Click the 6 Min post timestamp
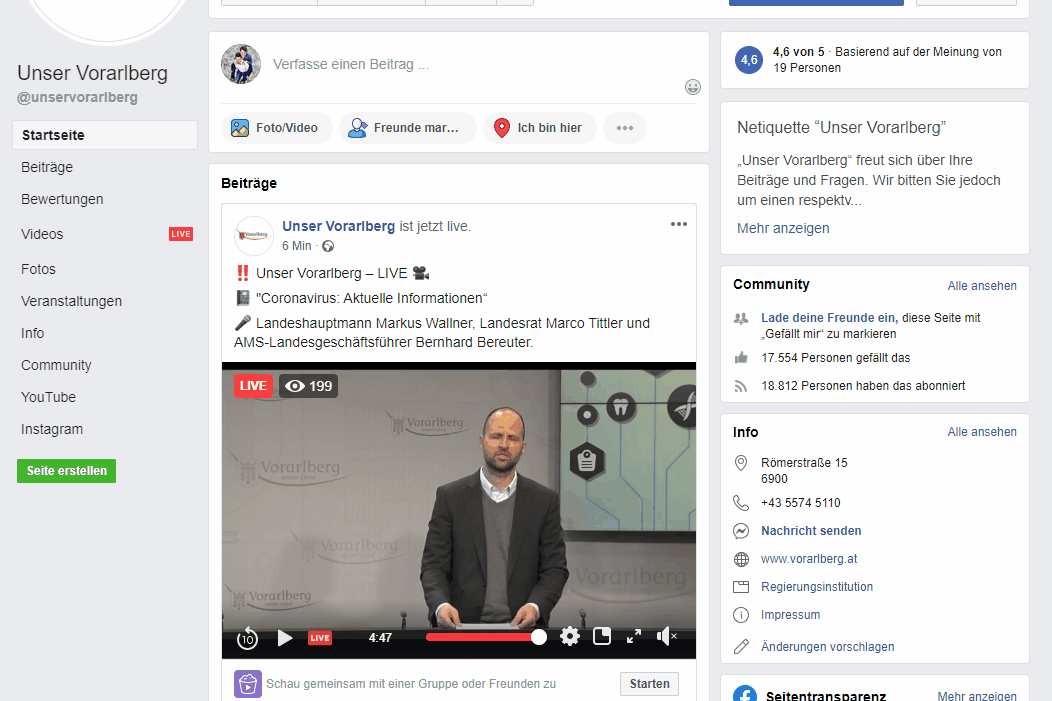Viewport: 1052px width, 701px height. click(297, 246)
